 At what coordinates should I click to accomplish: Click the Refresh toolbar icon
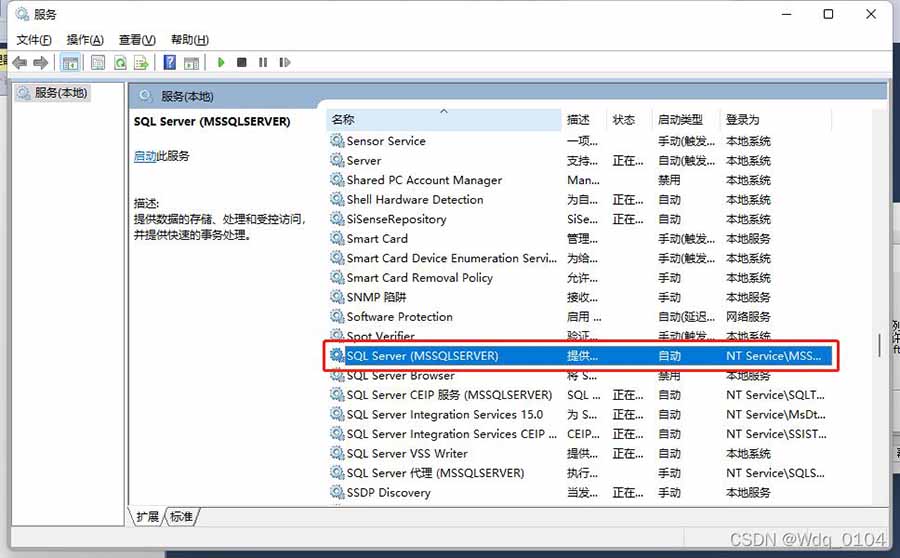point(120,62)
